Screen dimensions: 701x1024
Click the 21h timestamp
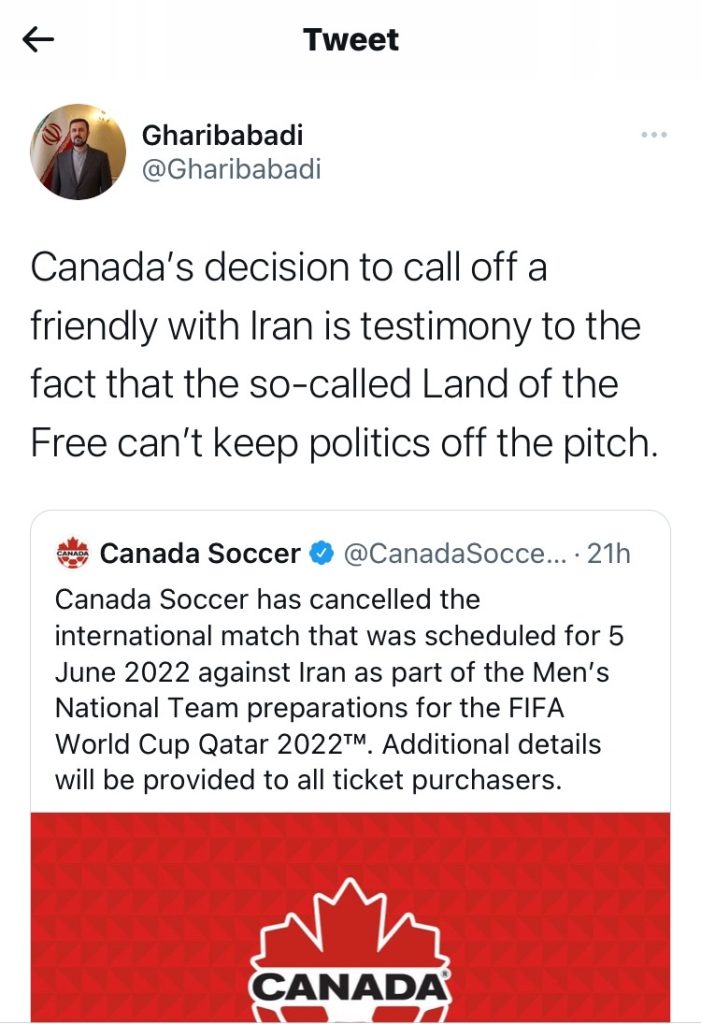(608, 554)
